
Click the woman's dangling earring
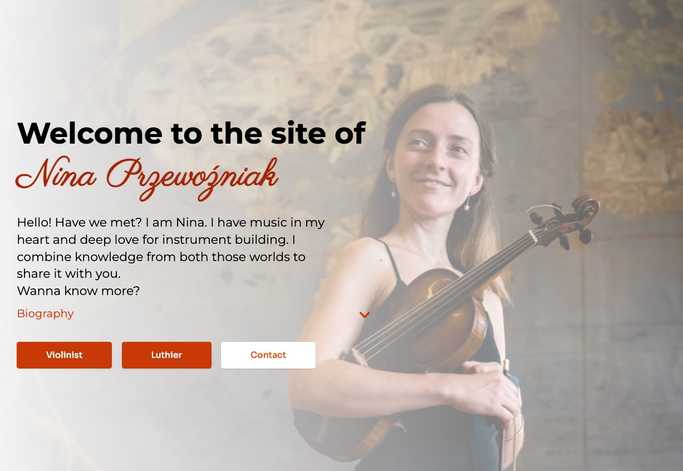tap(467, 205)
